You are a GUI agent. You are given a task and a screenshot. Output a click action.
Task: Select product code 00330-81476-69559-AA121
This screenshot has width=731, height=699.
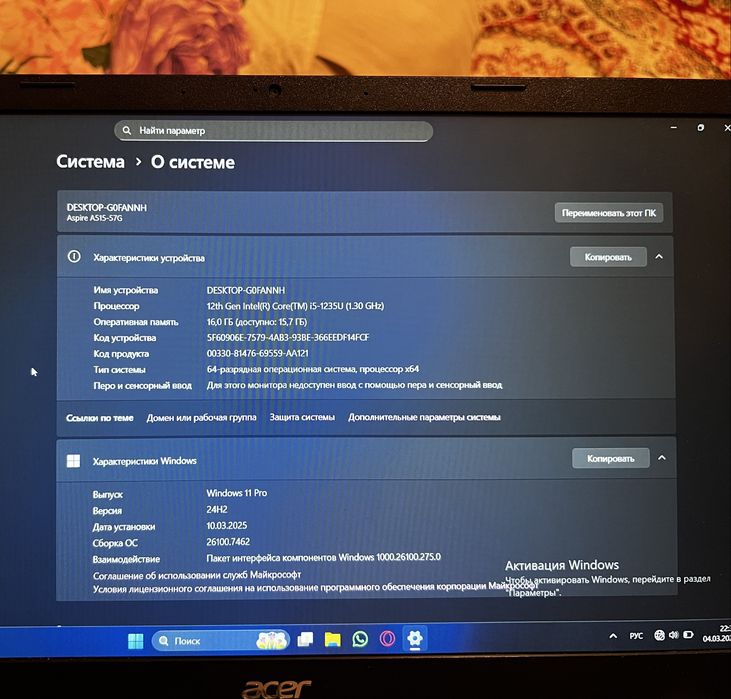pos(257,353)
